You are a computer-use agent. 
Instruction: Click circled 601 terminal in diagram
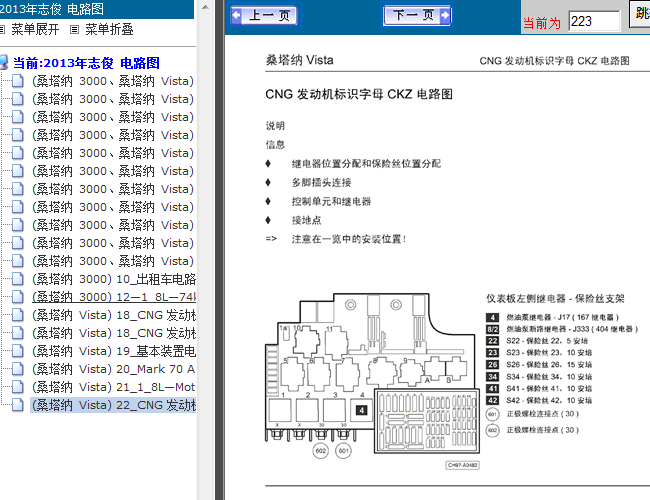pyautogui.click(x=344, y=451)
